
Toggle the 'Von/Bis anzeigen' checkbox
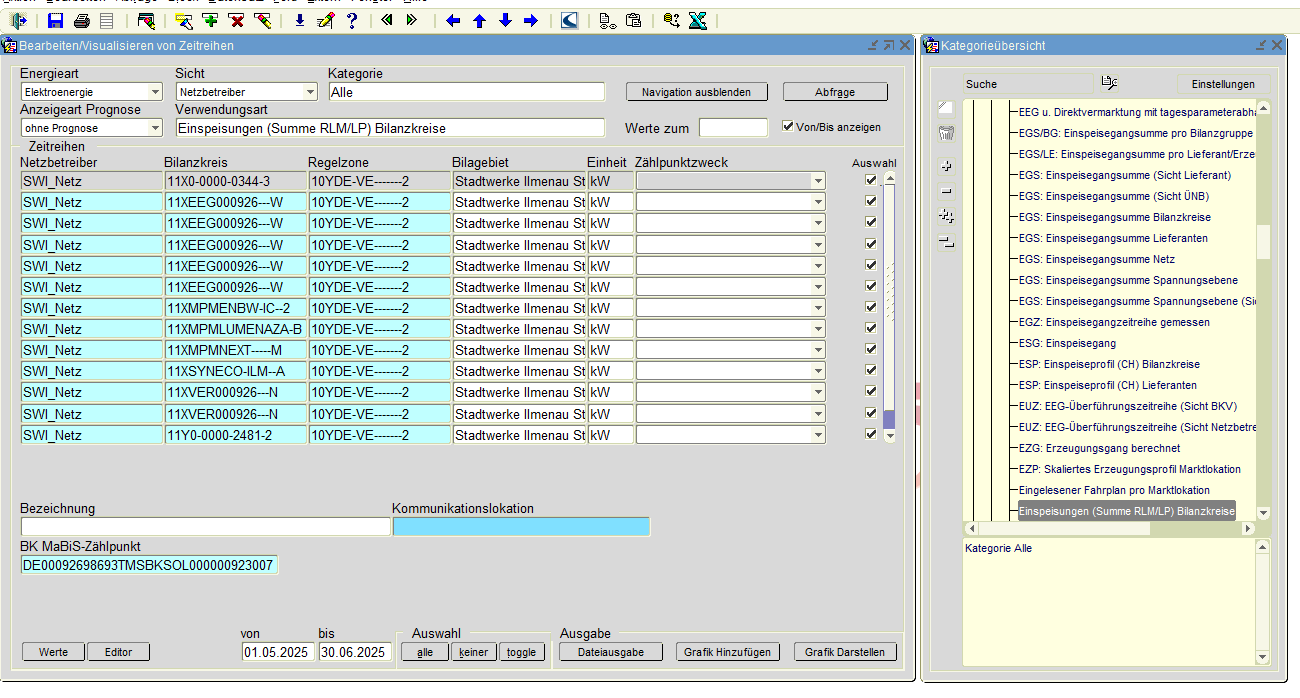788,127
